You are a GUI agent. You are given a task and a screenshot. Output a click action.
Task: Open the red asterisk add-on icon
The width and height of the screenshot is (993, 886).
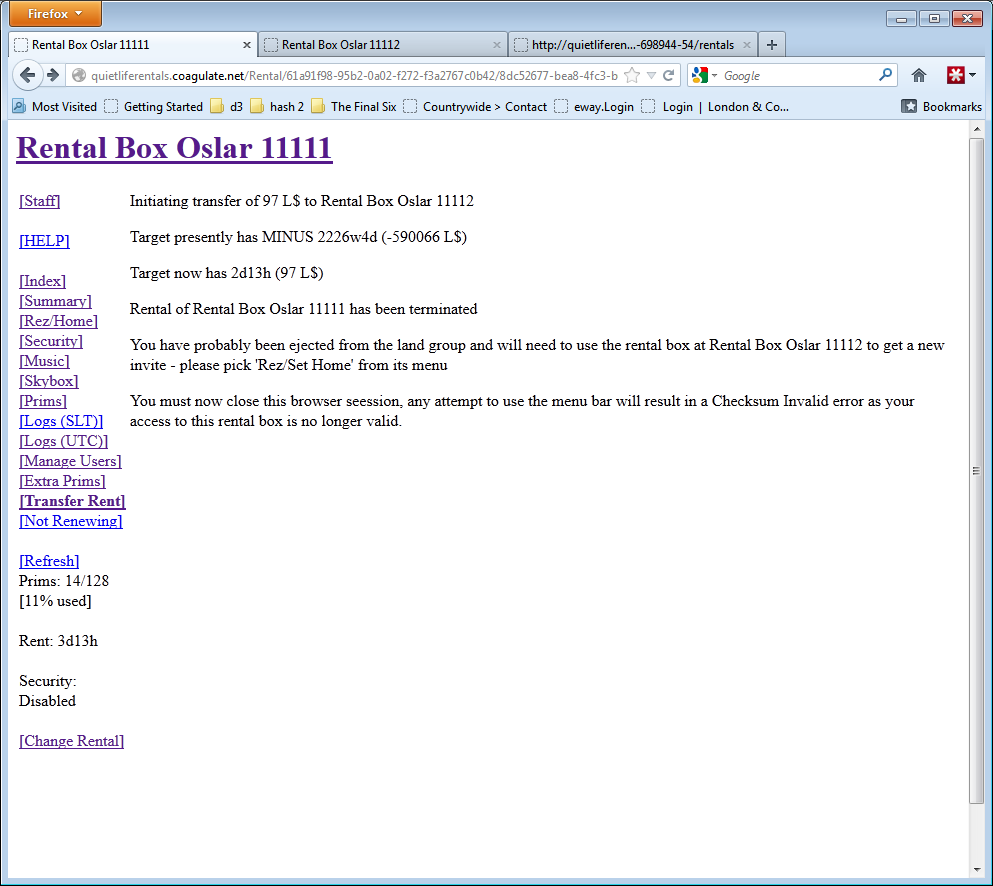(956, 76)
